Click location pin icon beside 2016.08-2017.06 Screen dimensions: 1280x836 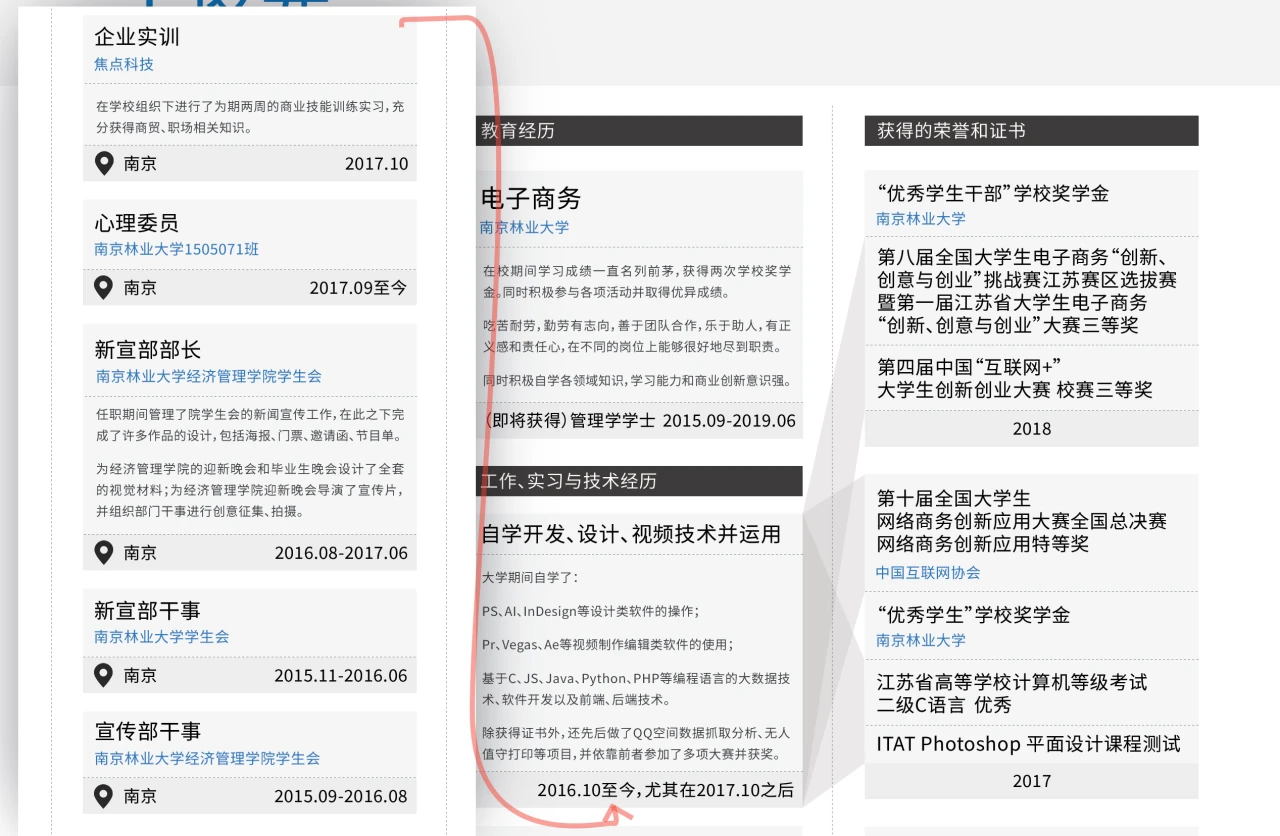[104, 552]
